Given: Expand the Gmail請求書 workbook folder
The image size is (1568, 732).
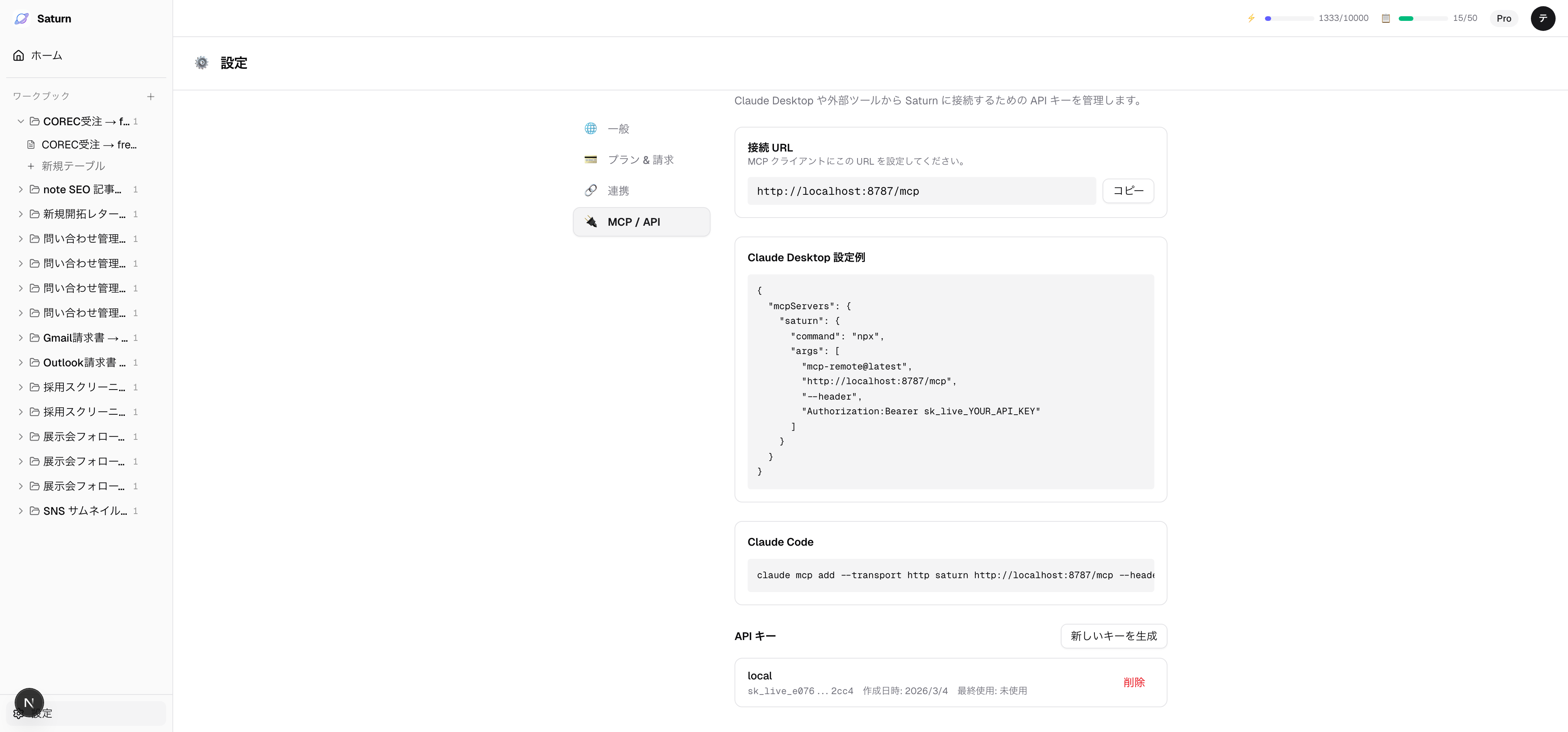Looking at the screenshot, I should click(x=21, y=338).
